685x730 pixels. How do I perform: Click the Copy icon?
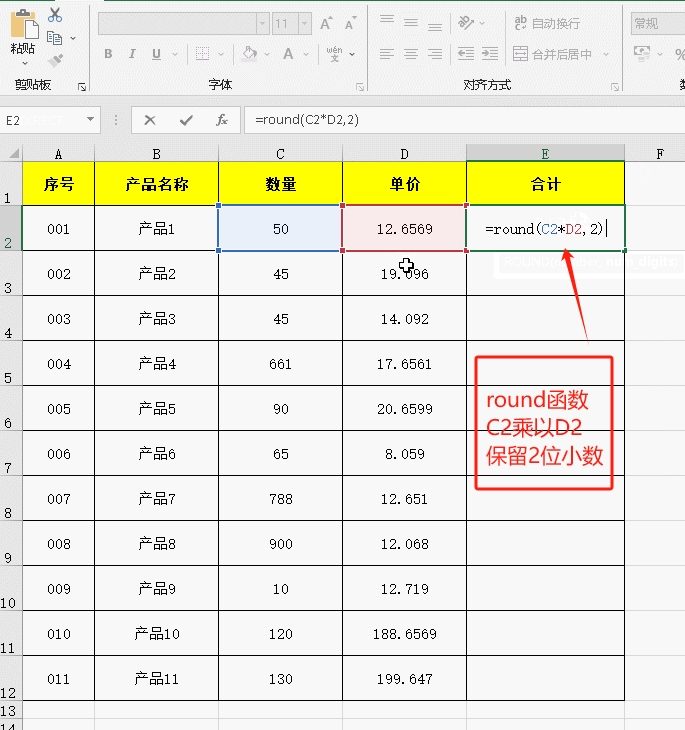pyautogui.click(x=54, y=38)
